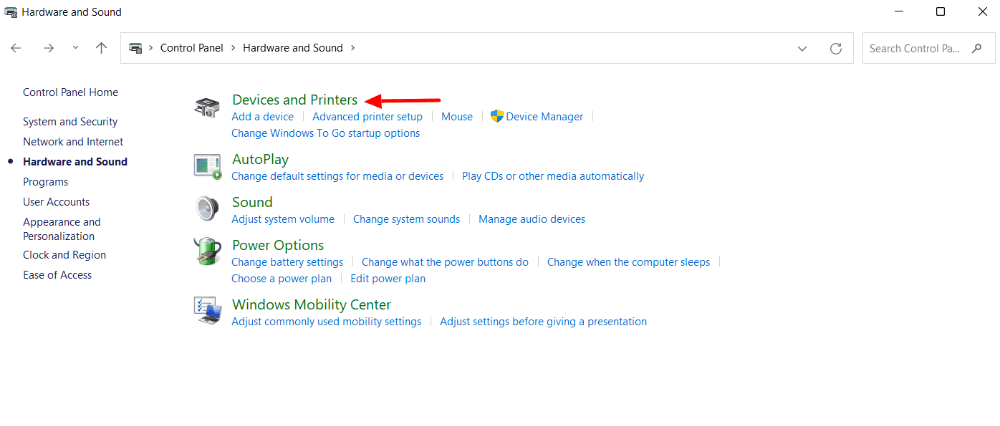Screen dimensions: 1000x426
Task: Change Windows To Go startup options
Action: (x=326, y=133)
